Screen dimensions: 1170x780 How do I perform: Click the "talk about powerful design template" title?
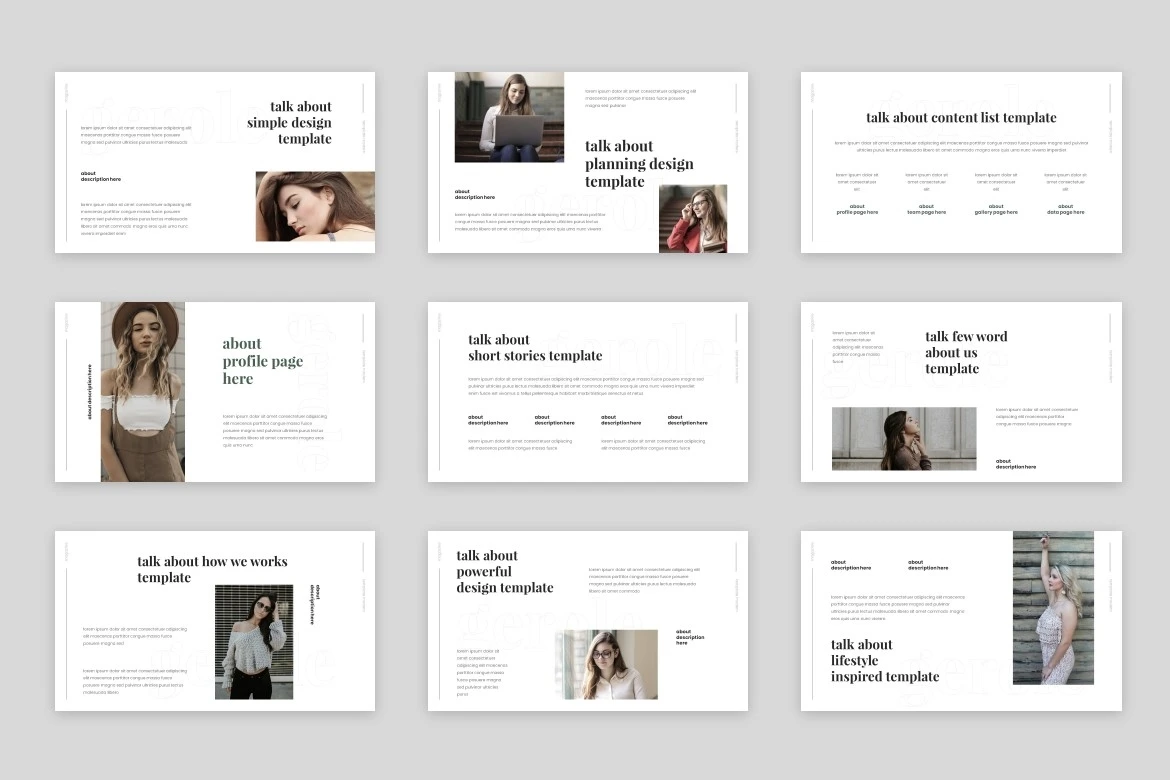coord(504,572)
